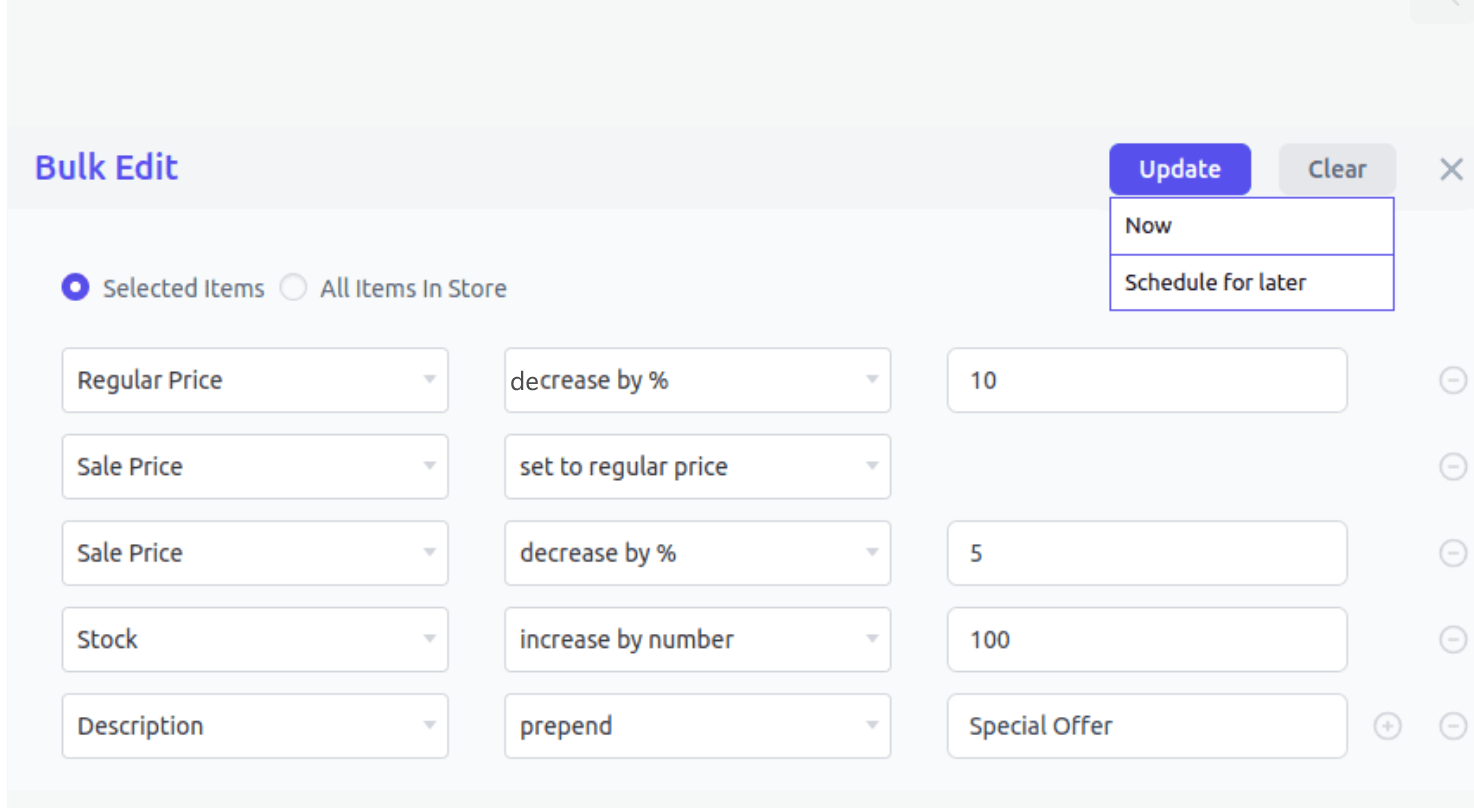Focus the Stock value field containing 100
Screen dimensions: 1474x808
click(1146, 639)
